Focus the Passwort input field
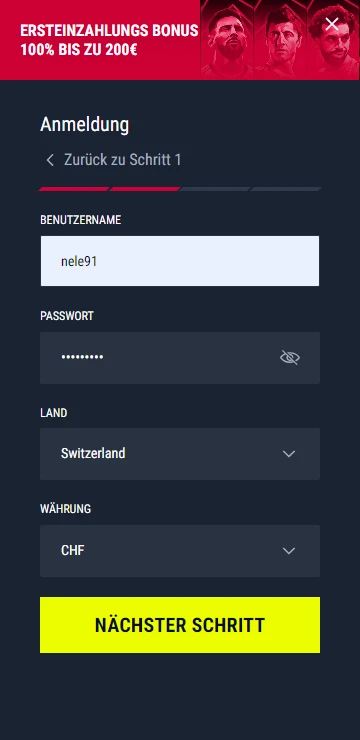Screen dimensions: 360x740 (x=180, y=358)
